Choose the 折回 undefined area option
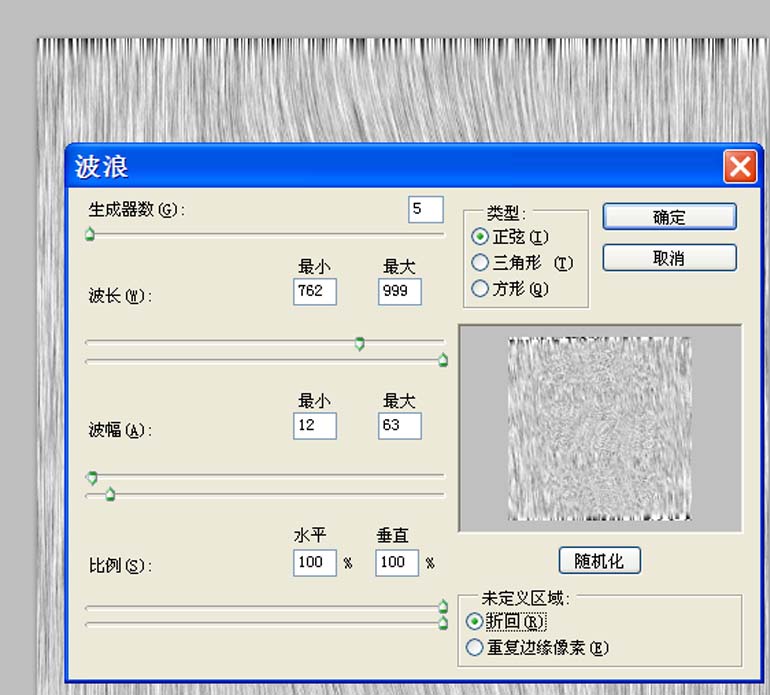The image size is (770, 695). (505, 622)
